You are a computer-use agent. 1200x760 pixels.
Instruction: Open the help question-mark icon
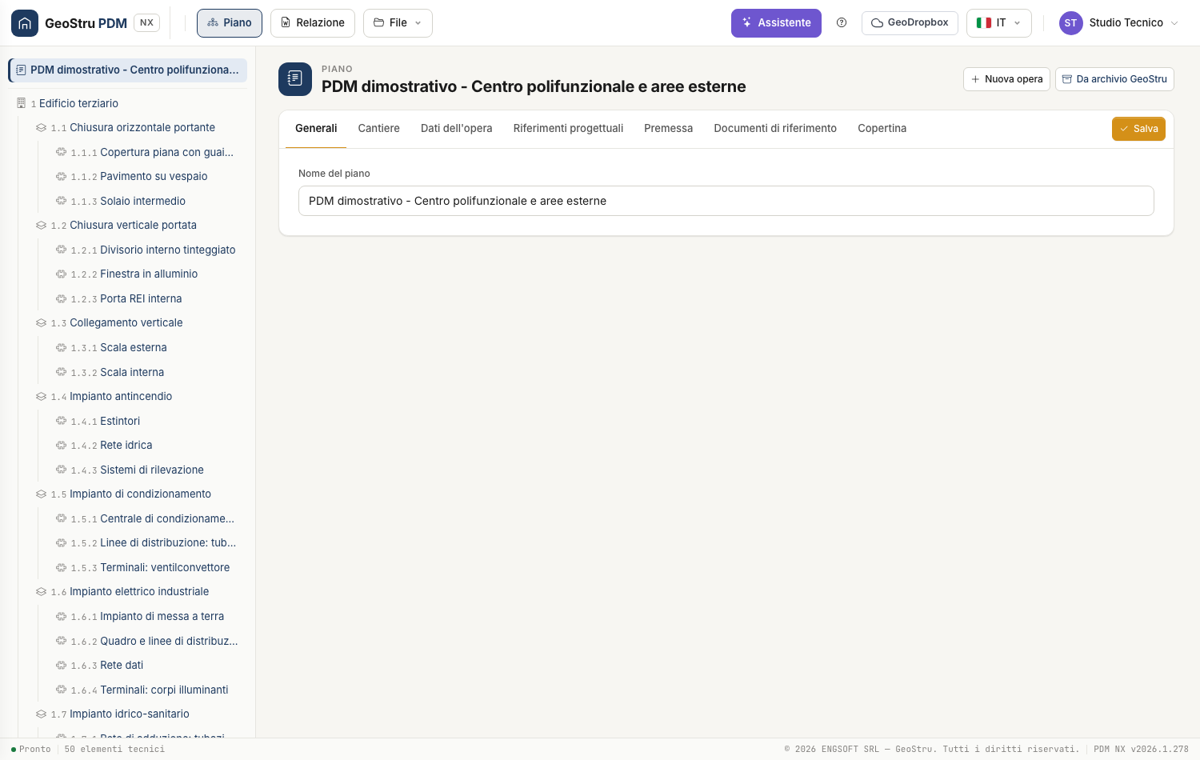click(842, 23)
